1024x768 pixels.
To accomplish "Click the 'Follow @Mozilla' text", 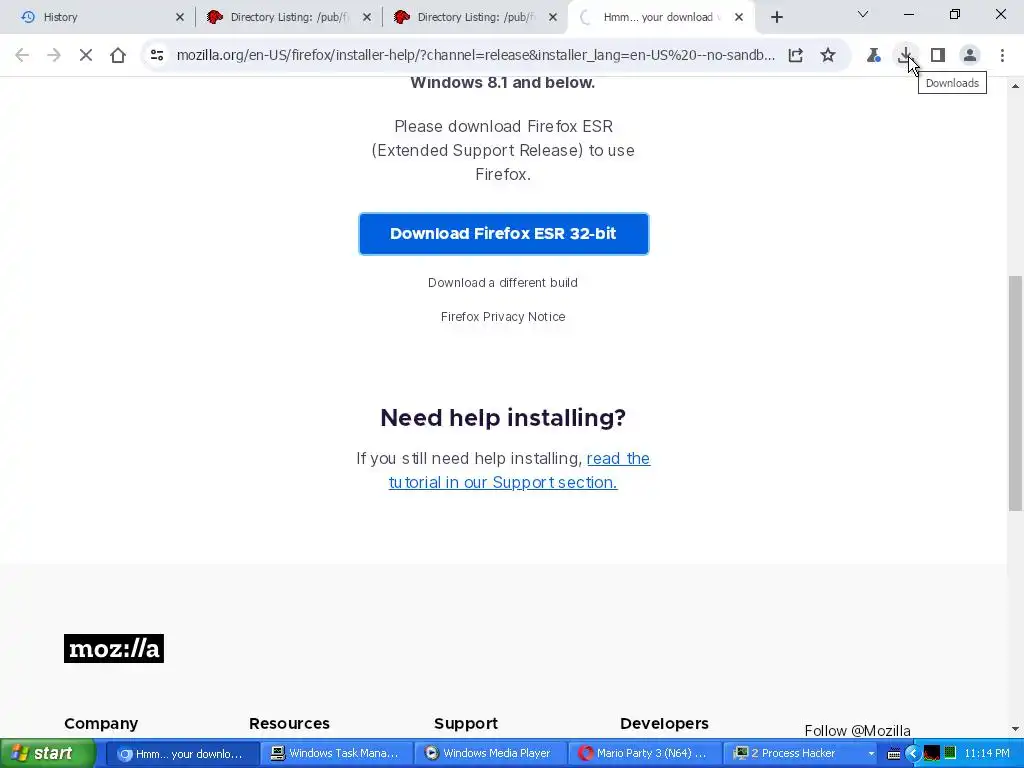I will tap(857, 731).
